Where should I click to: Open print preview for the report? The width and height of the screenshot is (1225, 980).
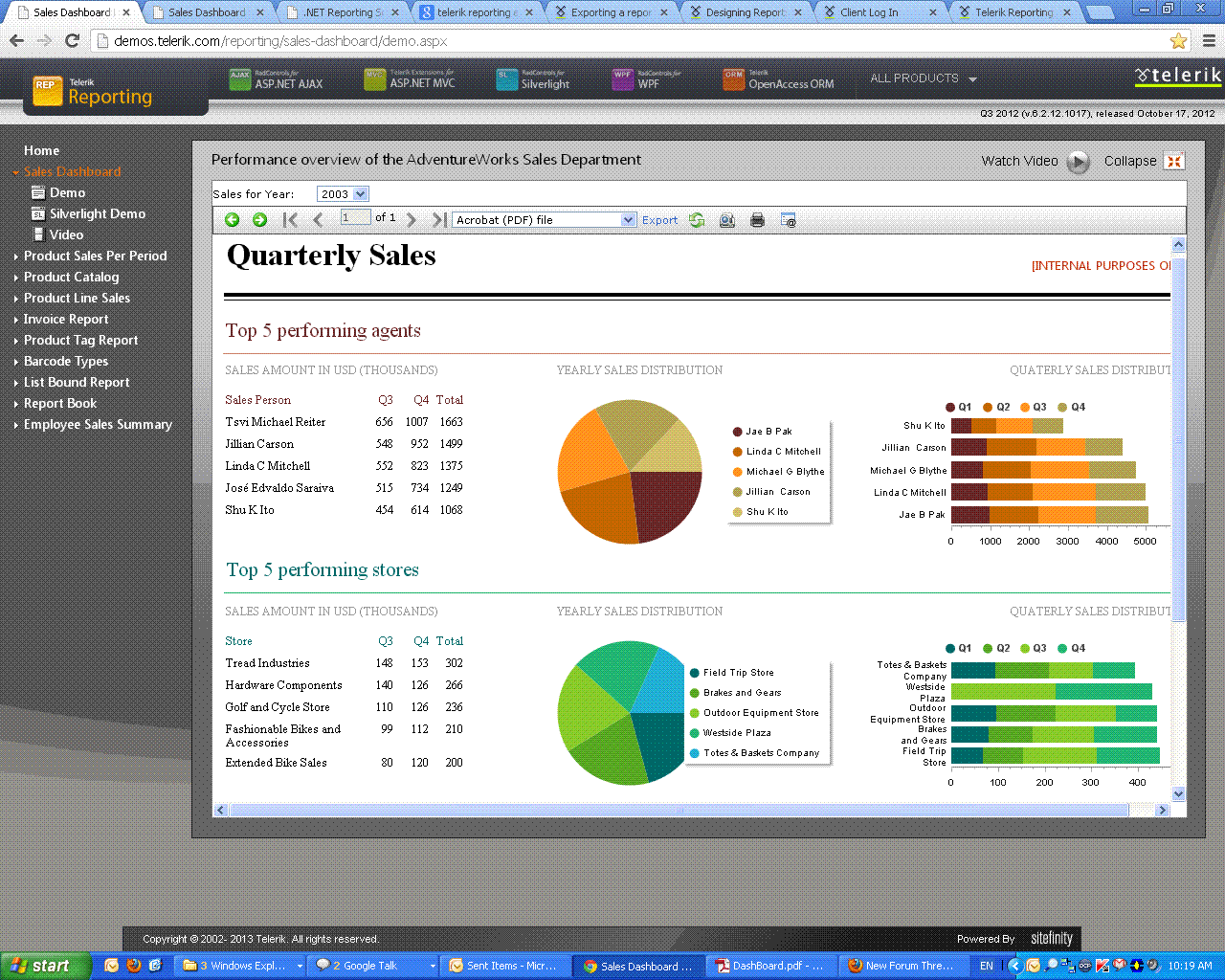click(x=727, y=220)
